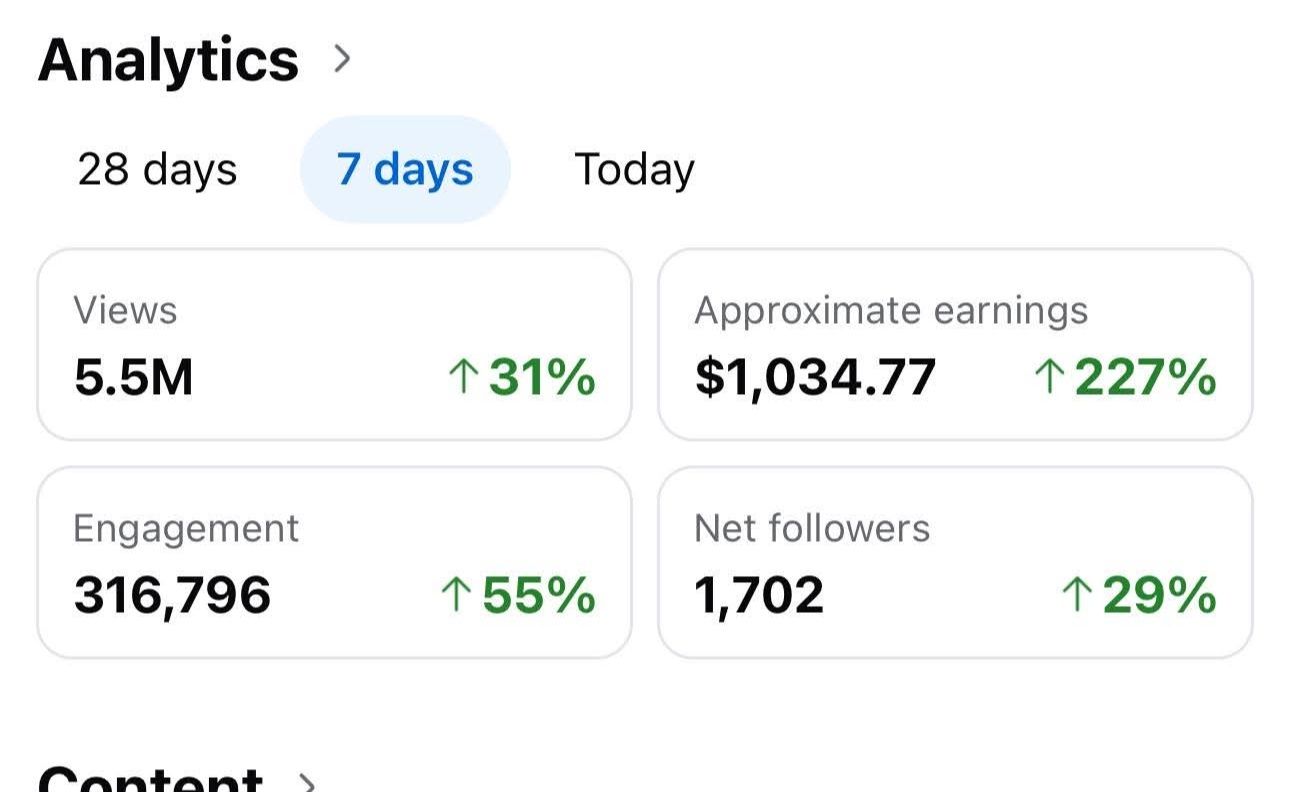Click the up arrow beside 55%

pyautogui.click(x=455, y=595)
